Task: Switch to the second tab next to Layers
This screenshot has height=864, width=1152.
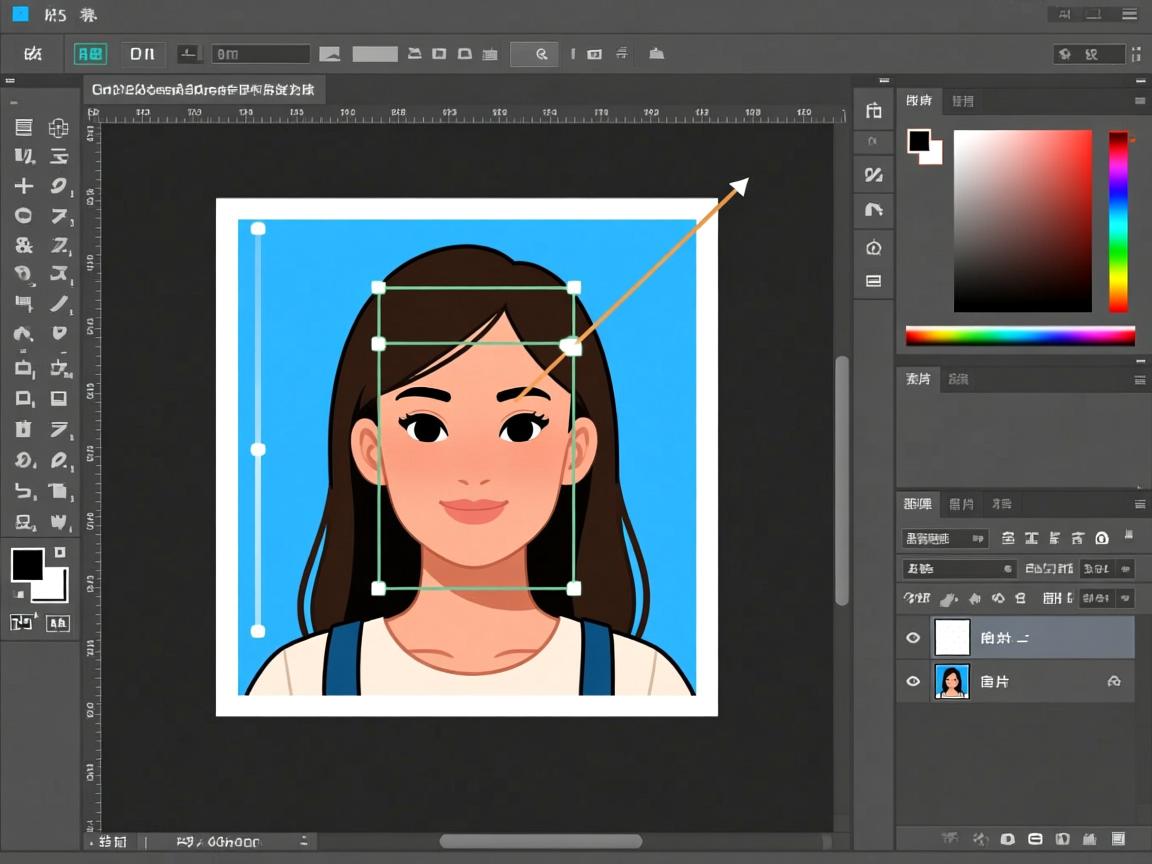Action: point(962,503)
